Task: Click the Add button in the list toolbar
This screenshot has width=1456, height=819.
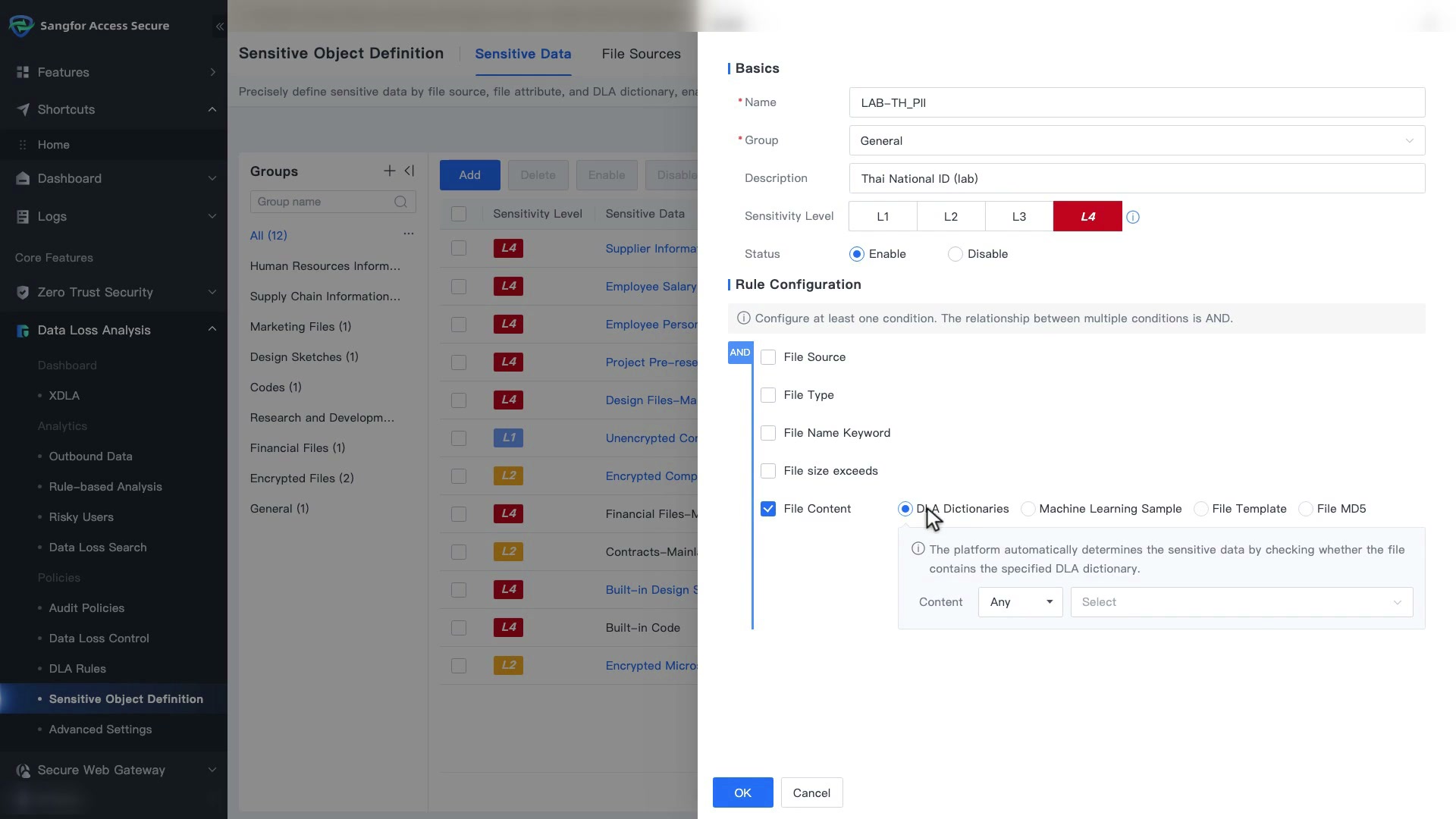Action: click(469, 175)
